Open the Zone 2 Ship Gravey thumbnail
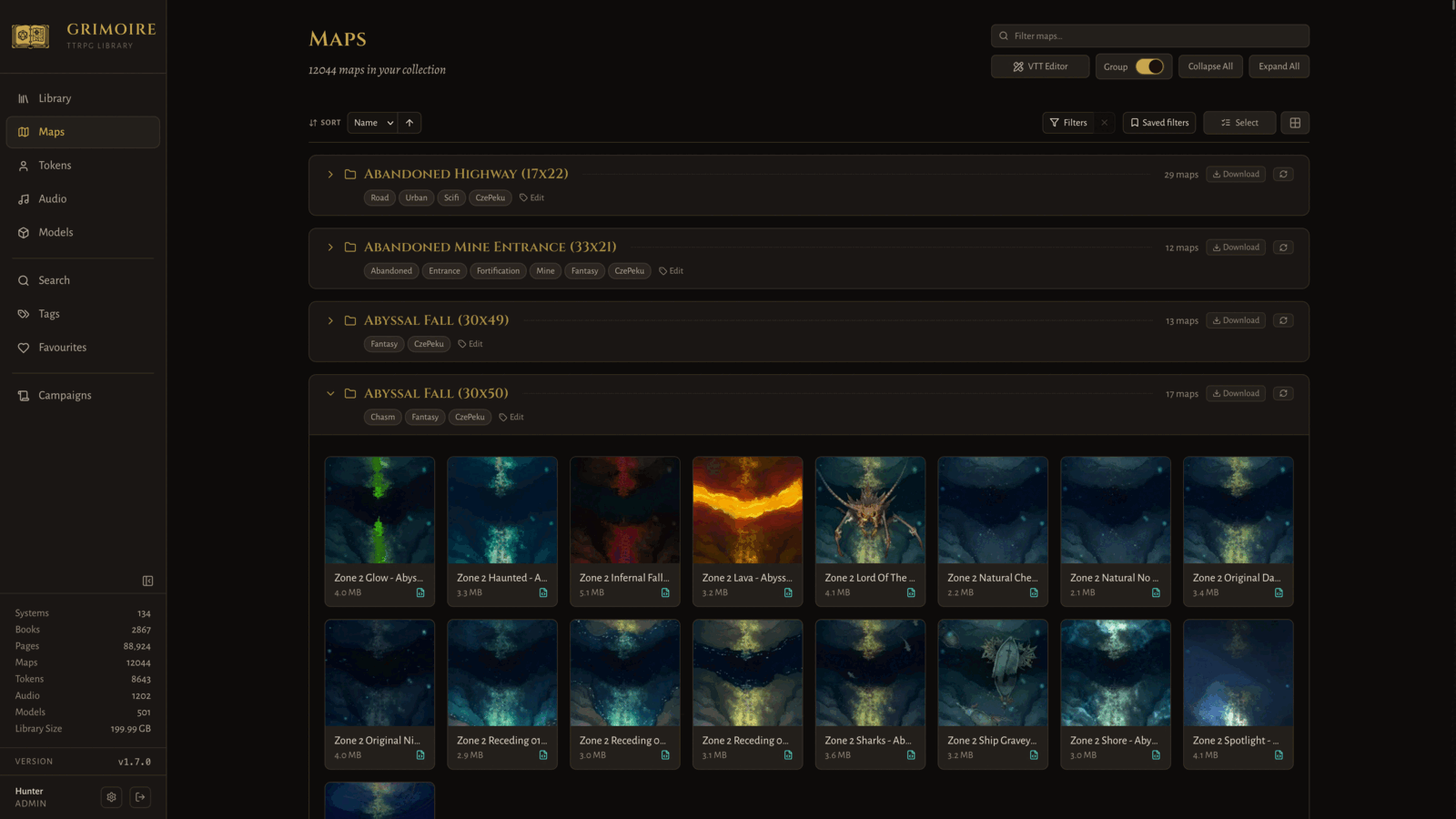 993,673
